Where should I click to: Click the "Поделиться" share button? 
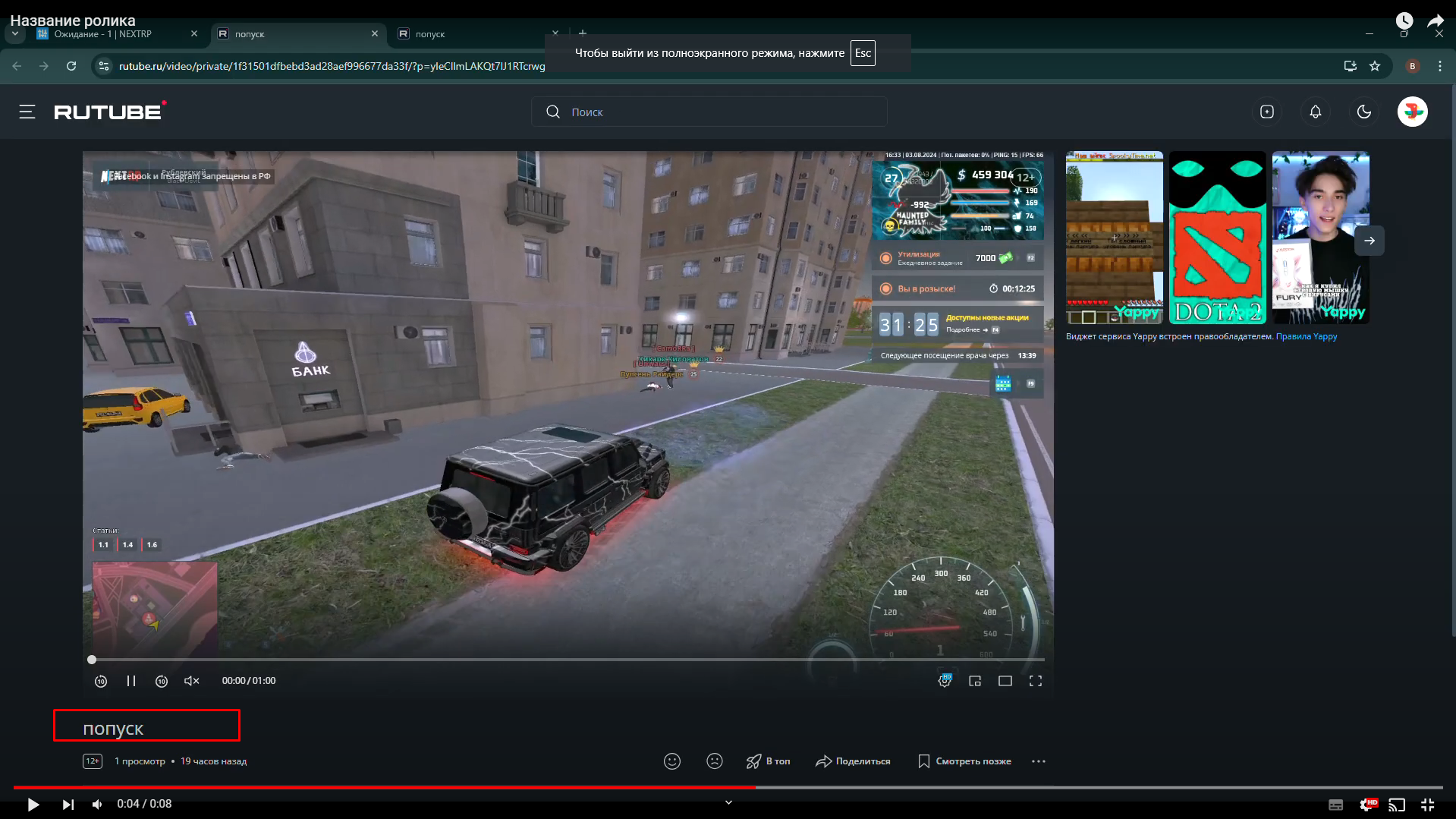click(x=853, y=761)
